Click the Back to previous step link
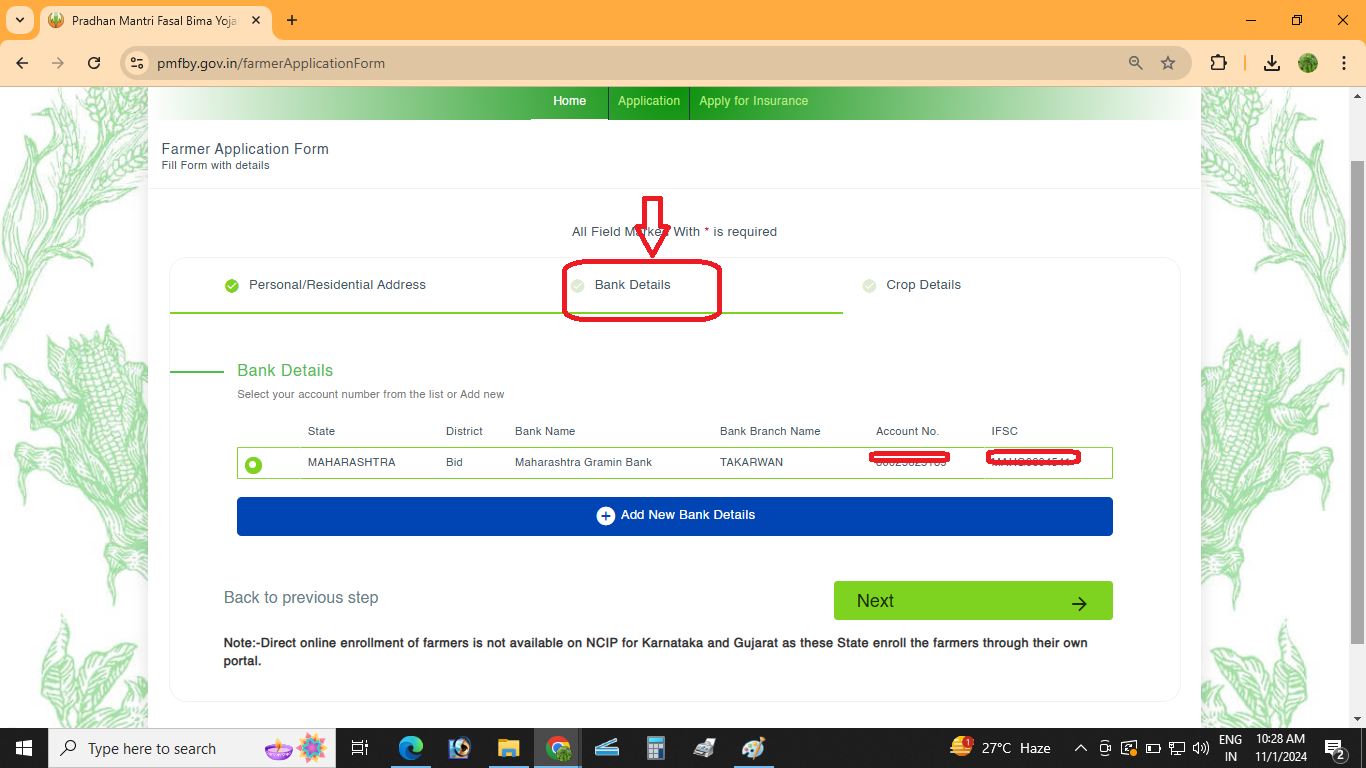The image size is (1366, 768). point(300,597)
